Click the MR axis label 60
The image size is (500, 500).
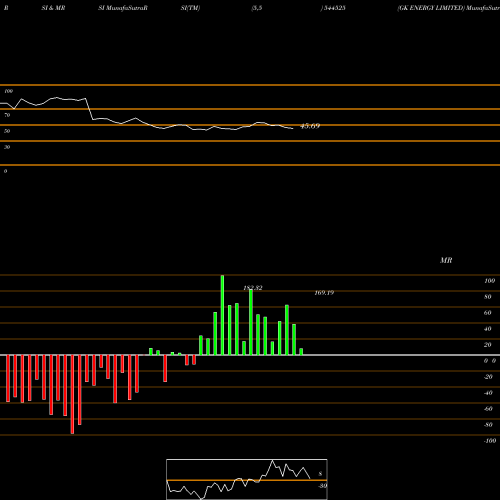(x=488, y=313)
